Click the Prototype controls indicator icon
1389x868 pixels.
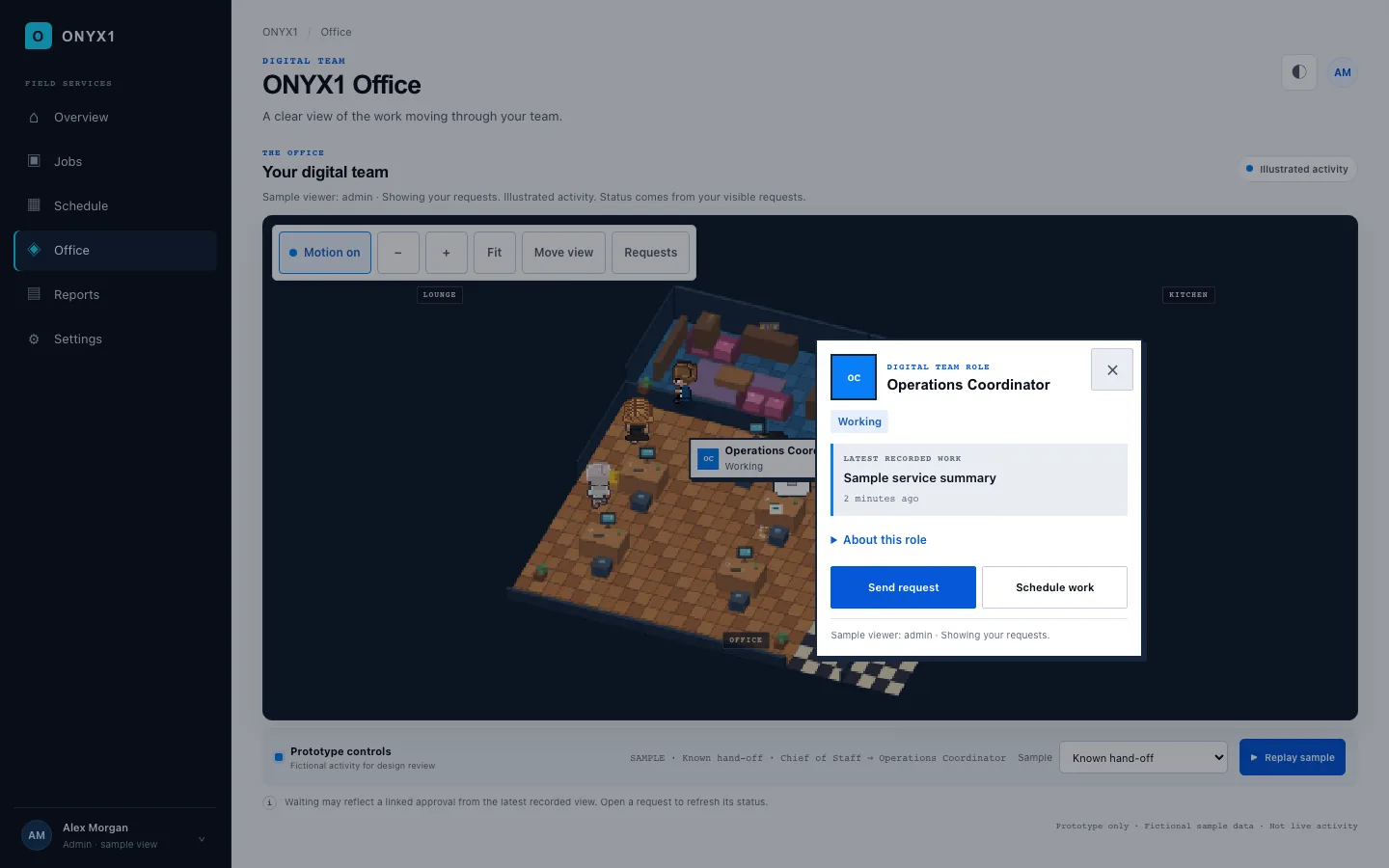pos(279,757)
